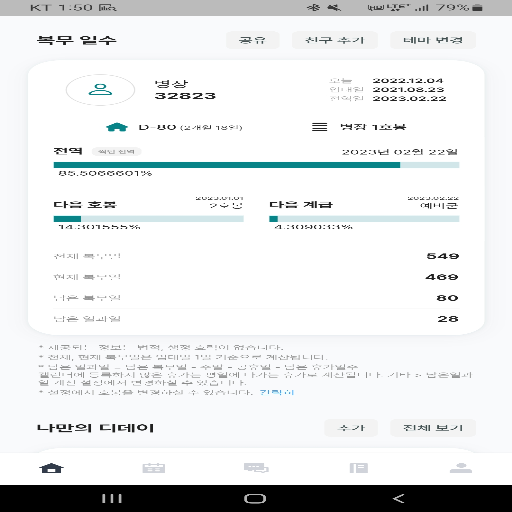Tap the small tag beside 전역 label

(116, 152)
